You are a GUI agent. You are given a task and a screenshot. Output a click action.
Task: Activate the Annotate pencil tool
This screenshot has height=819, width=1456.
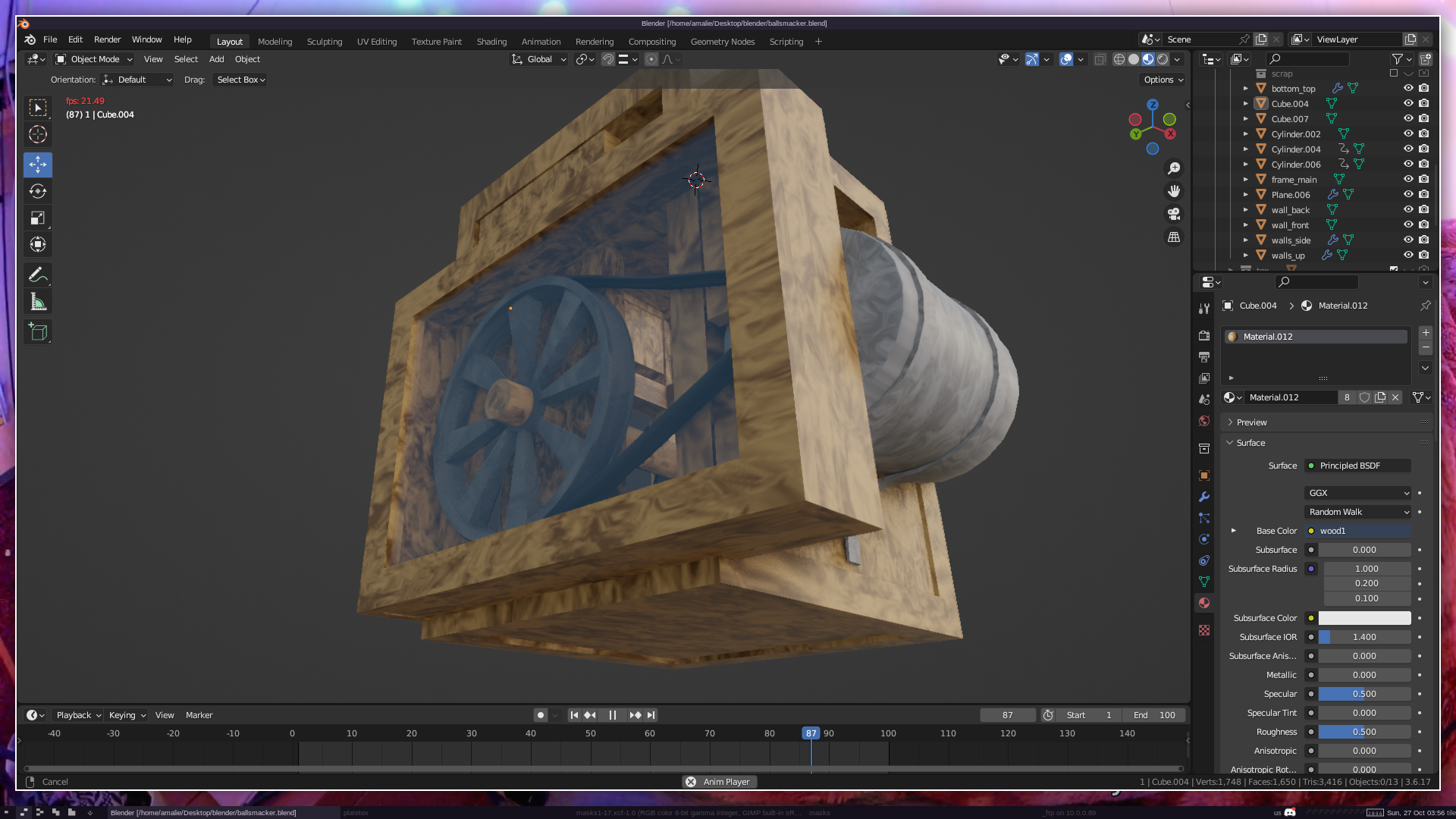tap(38, 275)
